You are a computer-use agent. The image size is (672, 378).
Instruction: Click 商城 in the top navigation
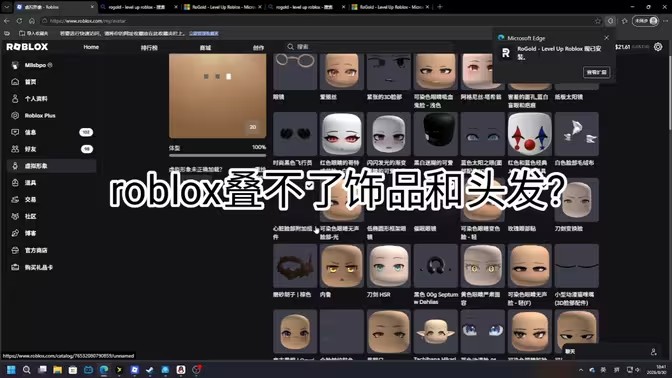click(205, 48)
